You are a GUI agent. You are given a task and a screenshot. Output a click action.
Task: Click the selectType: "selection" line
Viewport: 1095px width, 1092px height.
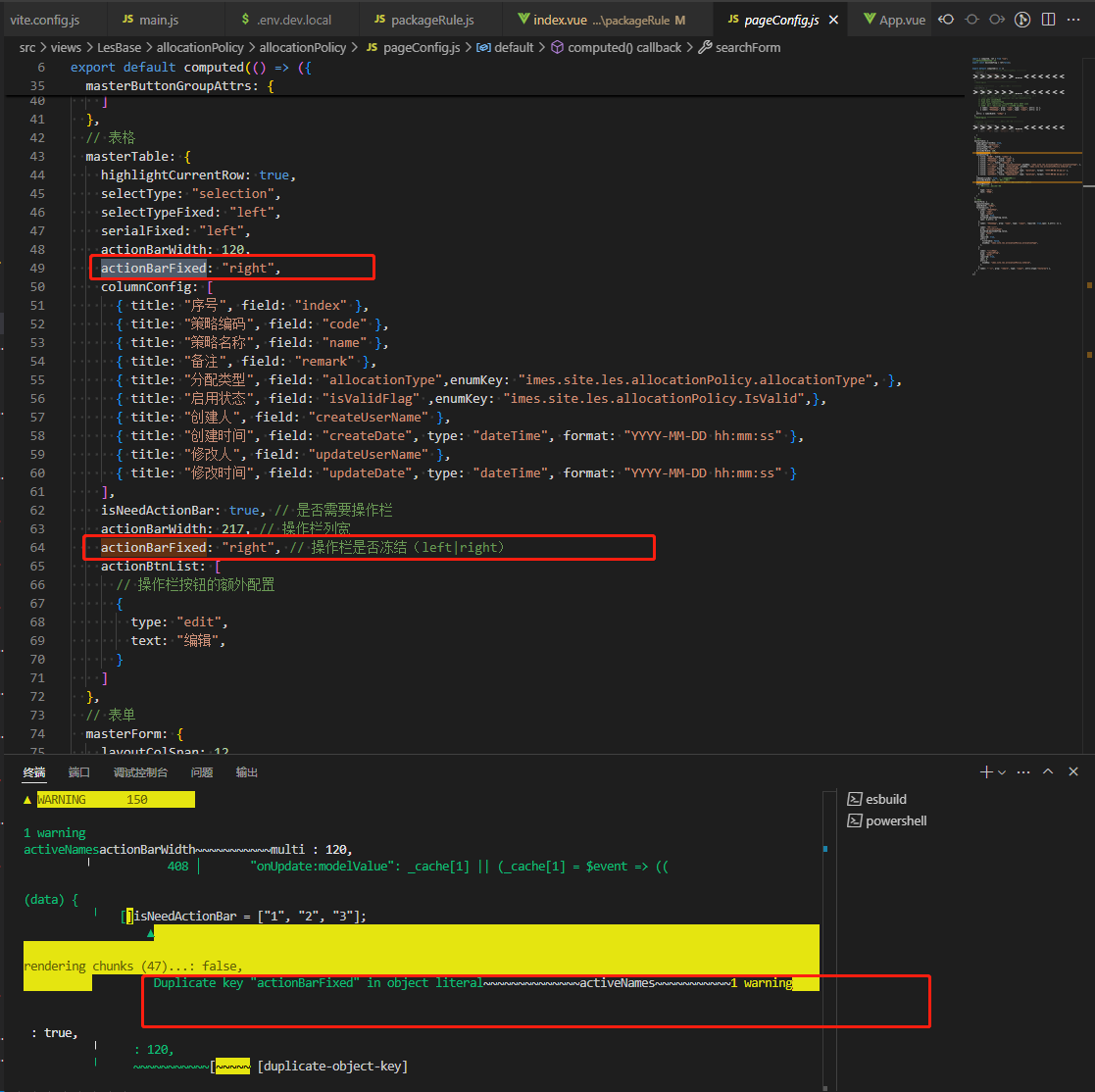[x=190, y=193]
